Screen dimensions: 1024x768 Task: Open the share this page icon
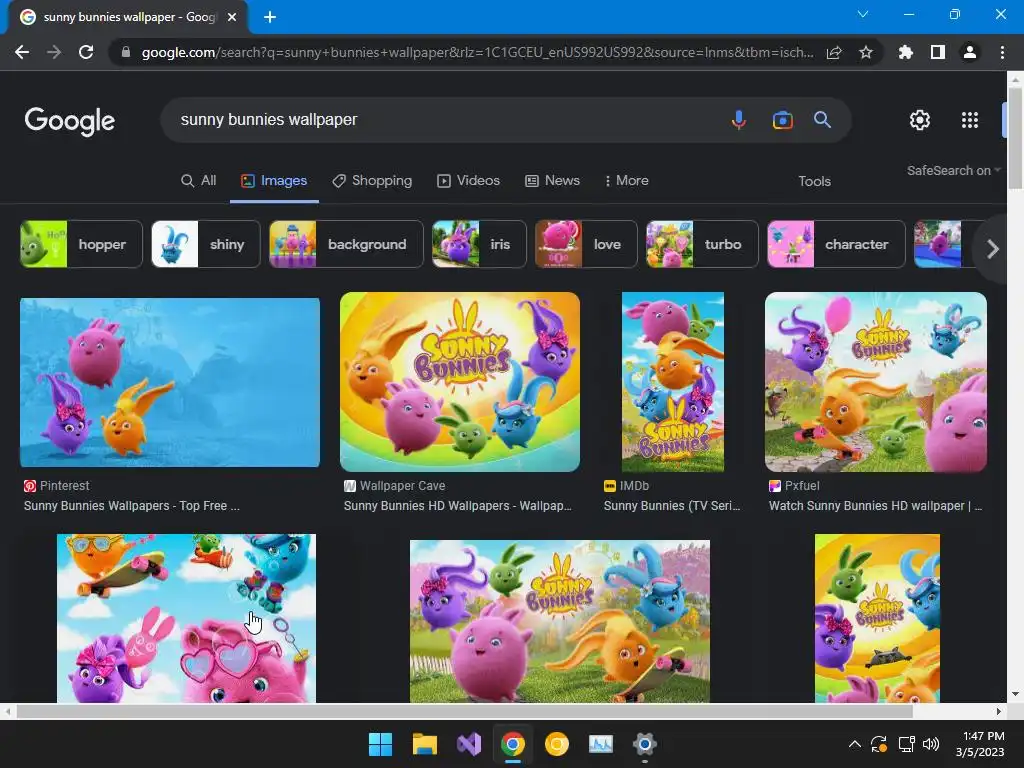pos(834,52)
